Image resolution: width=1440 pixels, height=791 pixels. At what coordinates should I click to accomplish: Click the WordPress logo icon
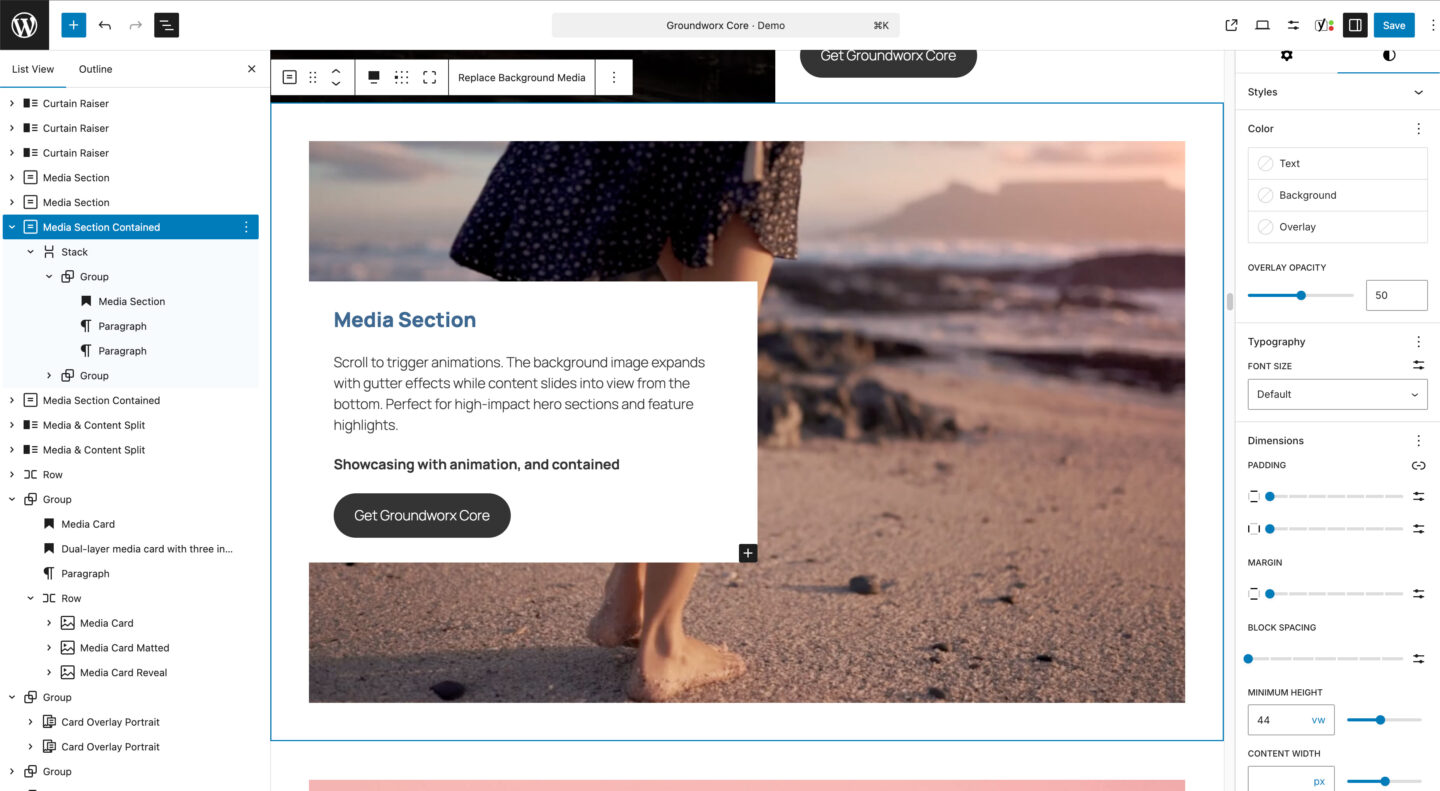(24, 25)
